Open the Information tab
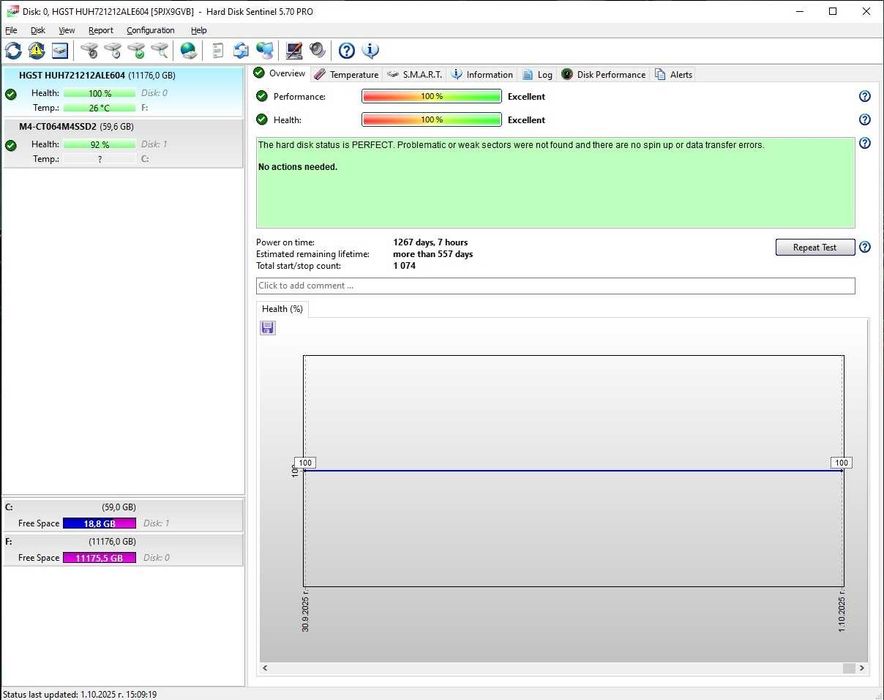Image resolution: width=884 pixels, height=700 pixels. tap(483, 74)
